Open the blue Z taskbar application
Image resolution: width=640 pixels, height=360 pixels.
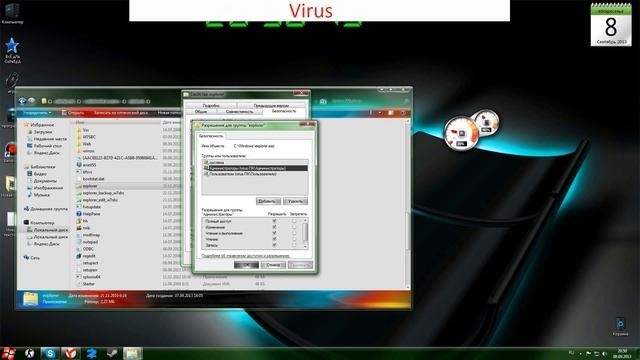[x=91, y=353]
